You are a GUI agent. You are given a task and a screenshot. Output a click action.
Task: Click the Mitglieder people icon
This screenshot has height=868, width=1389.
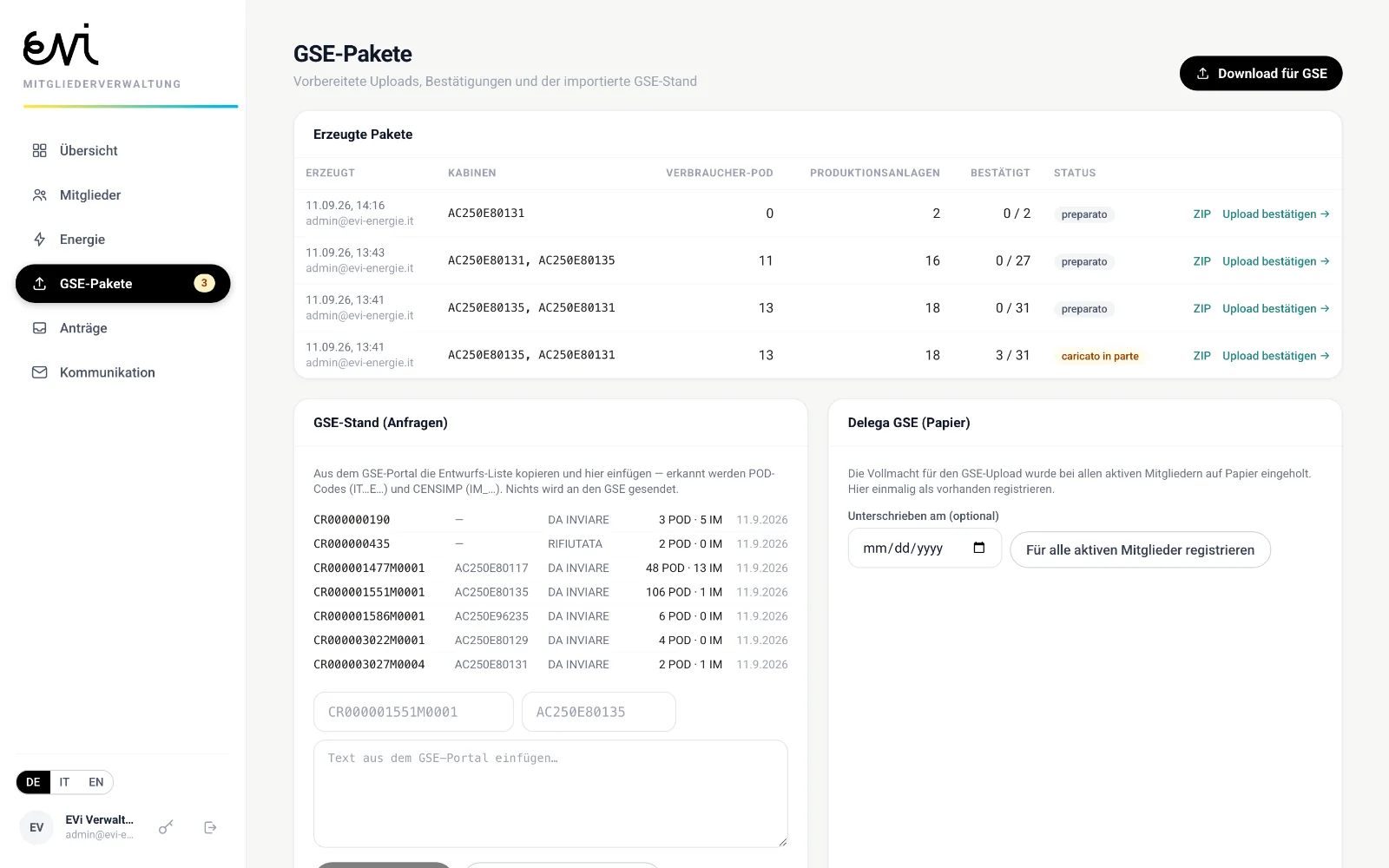39,195
